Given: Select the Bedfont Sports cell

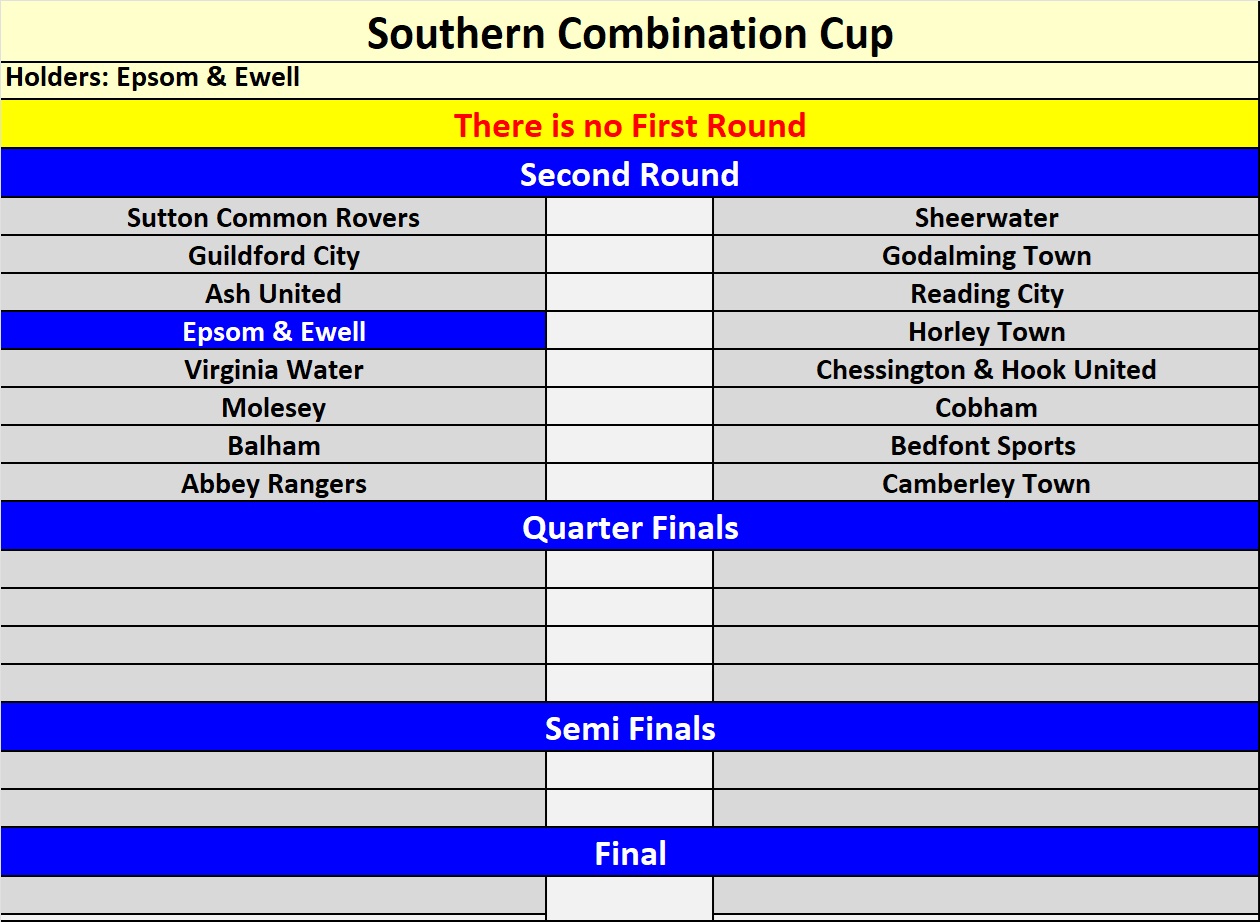Looking at the screenshot, I should pyautogui.click(x=986, y=446).
